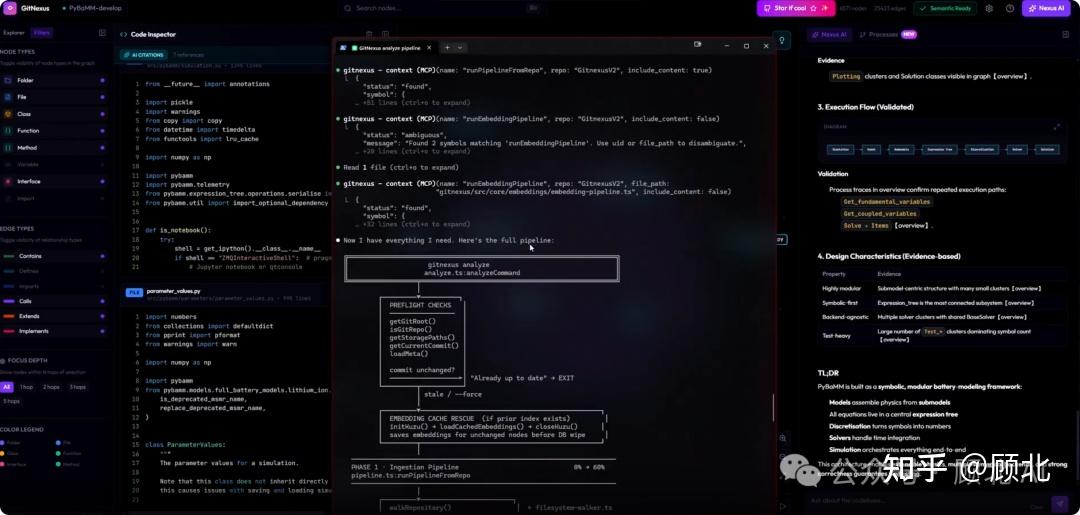Click the Interface node type icon

click(8, 182)
